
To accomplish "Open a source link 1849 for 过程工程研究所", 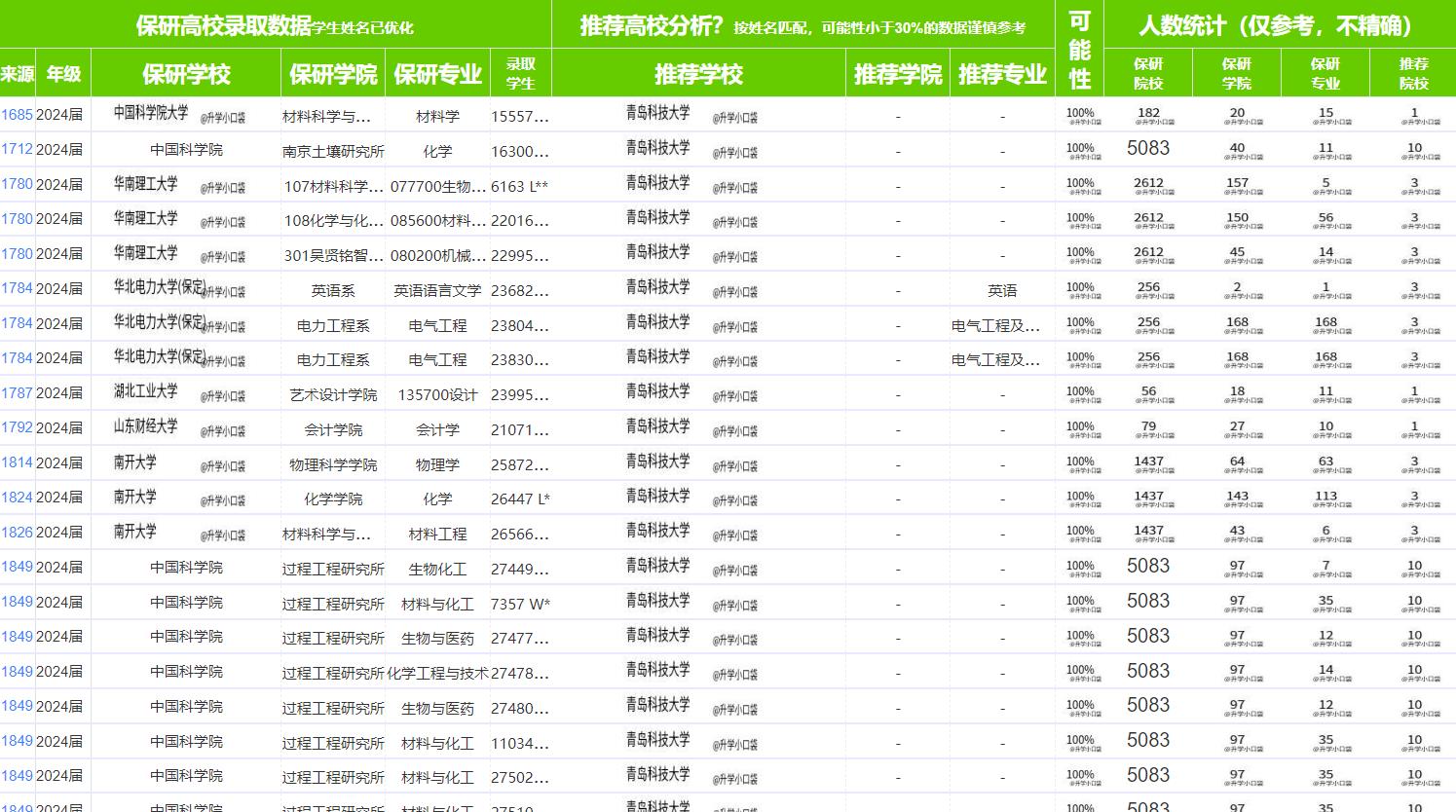I will pyautogui.click(x=17, y=568).
